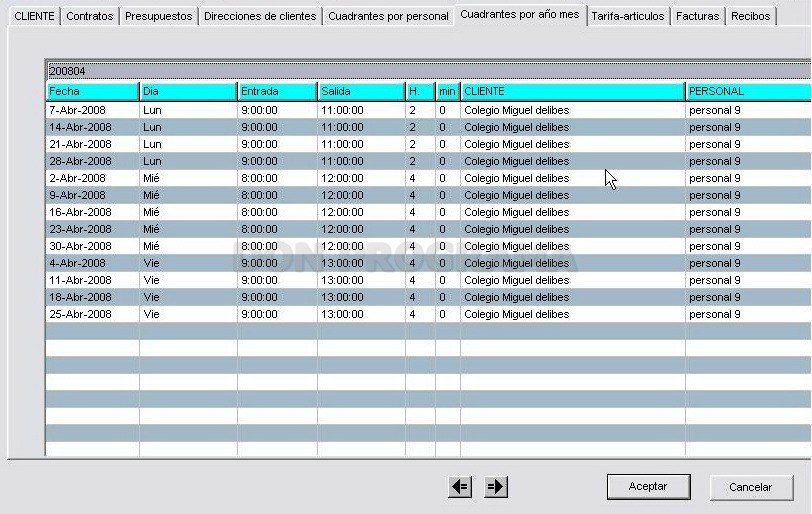The width and height of the screenshot is (812, 514).
Task: Click the Cancelar button
Action: click(751, 487)
